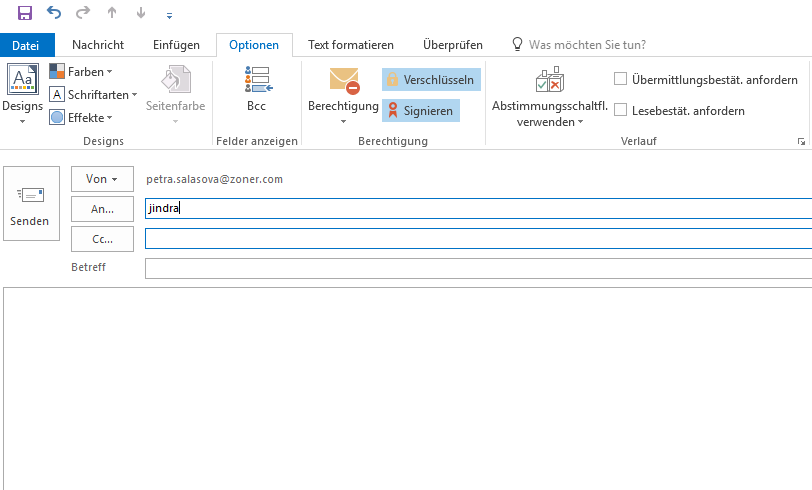Screen dimensions: 812x490
Task: Select the Optionen tab
Action: [x=254, y=45]
